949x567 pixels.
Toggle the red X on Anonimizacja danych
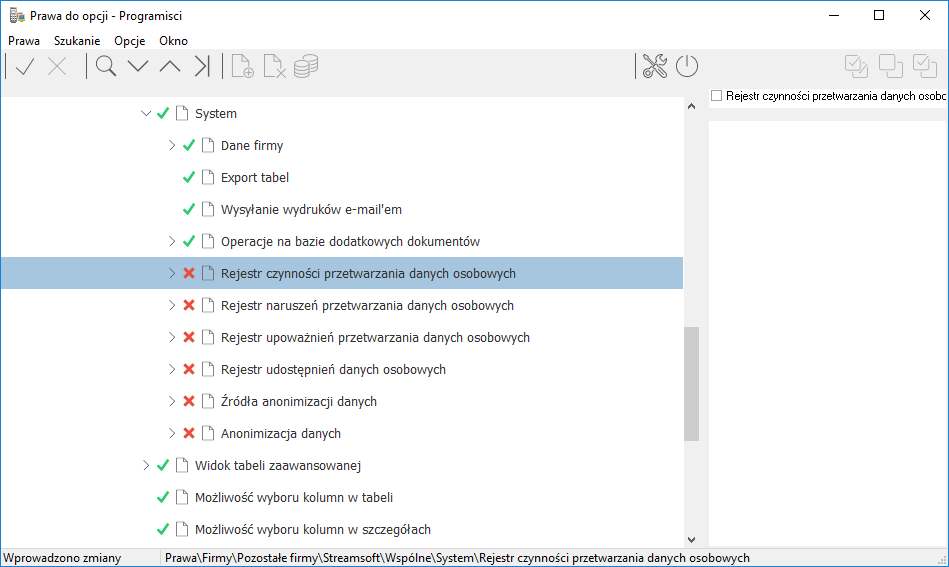(x=189, y=433)
